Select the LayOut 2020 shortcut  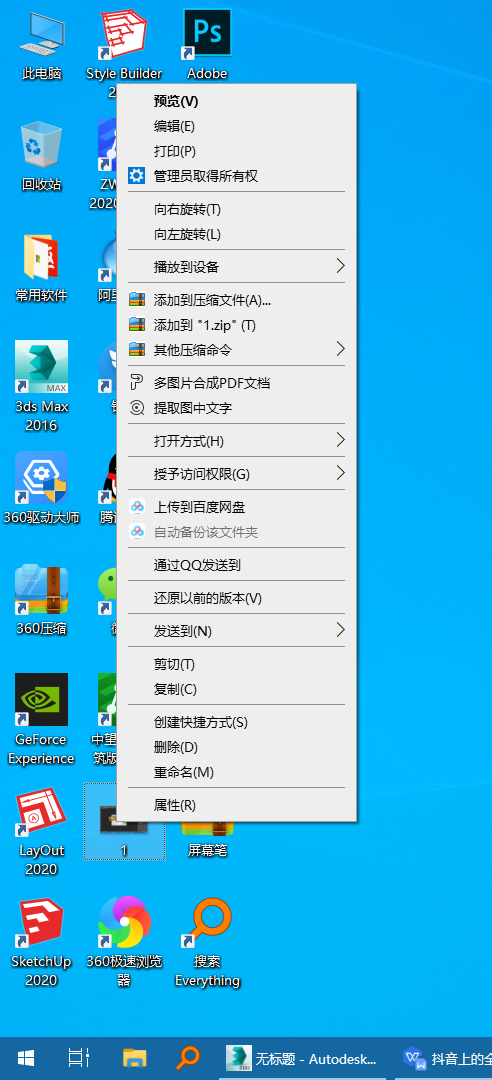coord(41,830)
